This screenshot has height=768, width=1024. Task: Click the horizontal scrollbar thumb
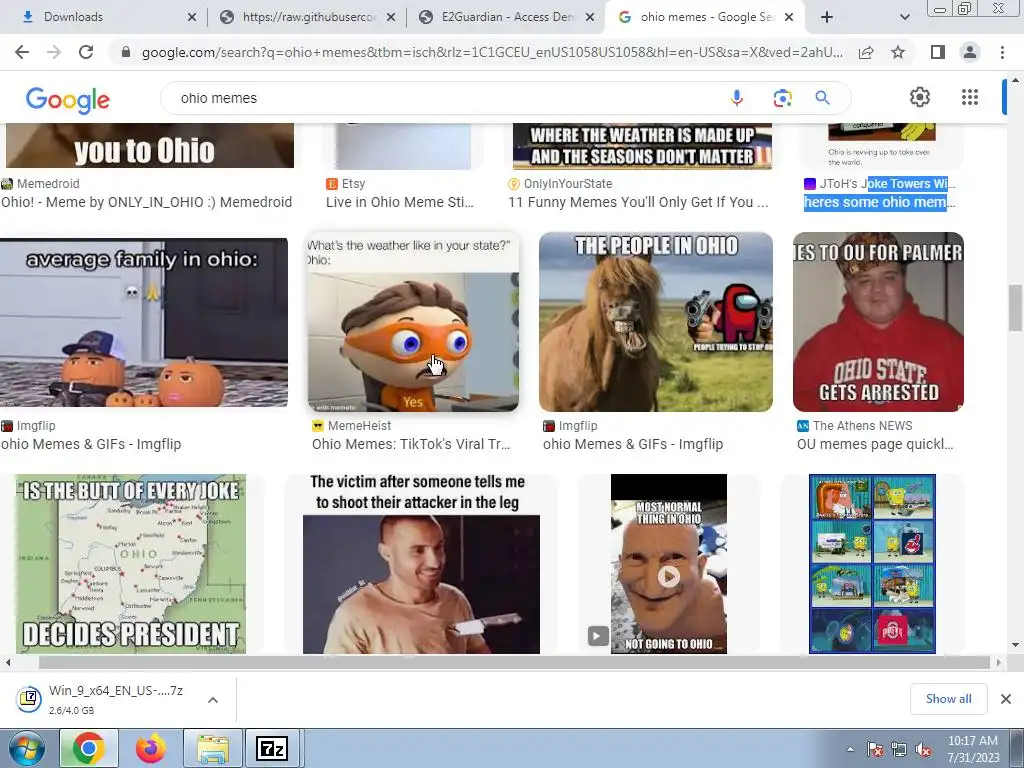pyautogui.click(x=515, y=662)
